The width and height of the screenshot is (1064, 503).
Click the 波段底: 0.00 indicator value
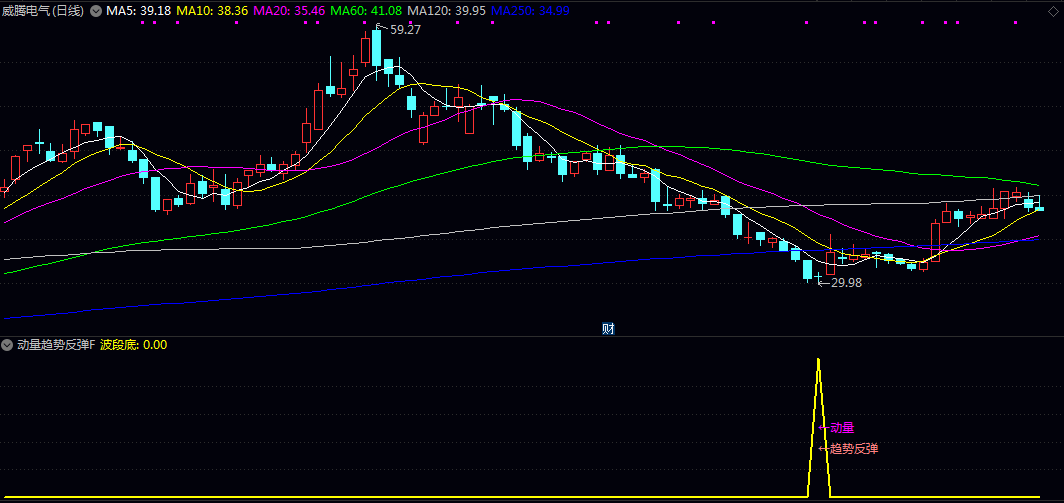coord(134,345)
